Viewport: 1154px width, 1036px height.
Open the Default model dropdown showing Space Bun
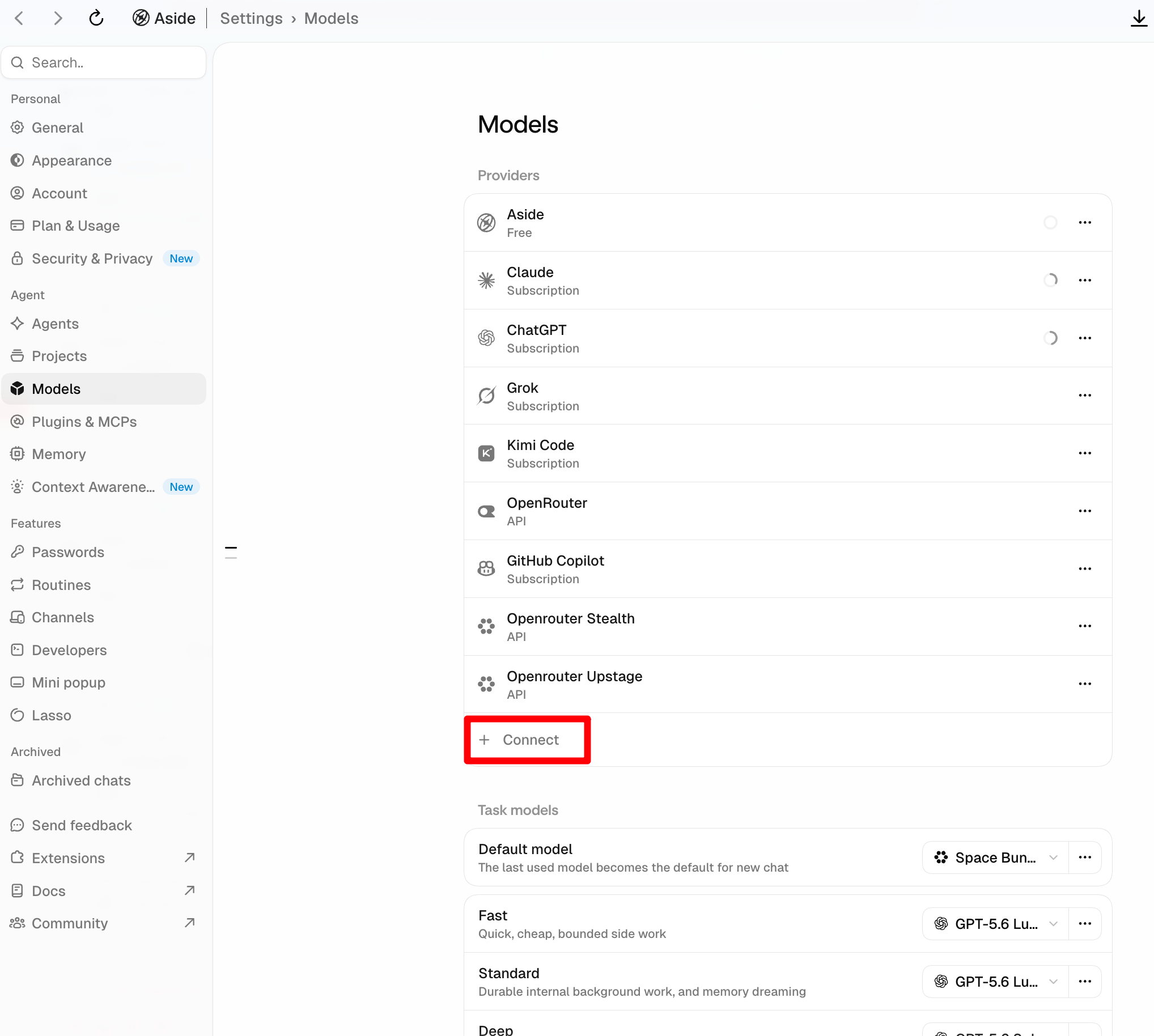[995, 858]
